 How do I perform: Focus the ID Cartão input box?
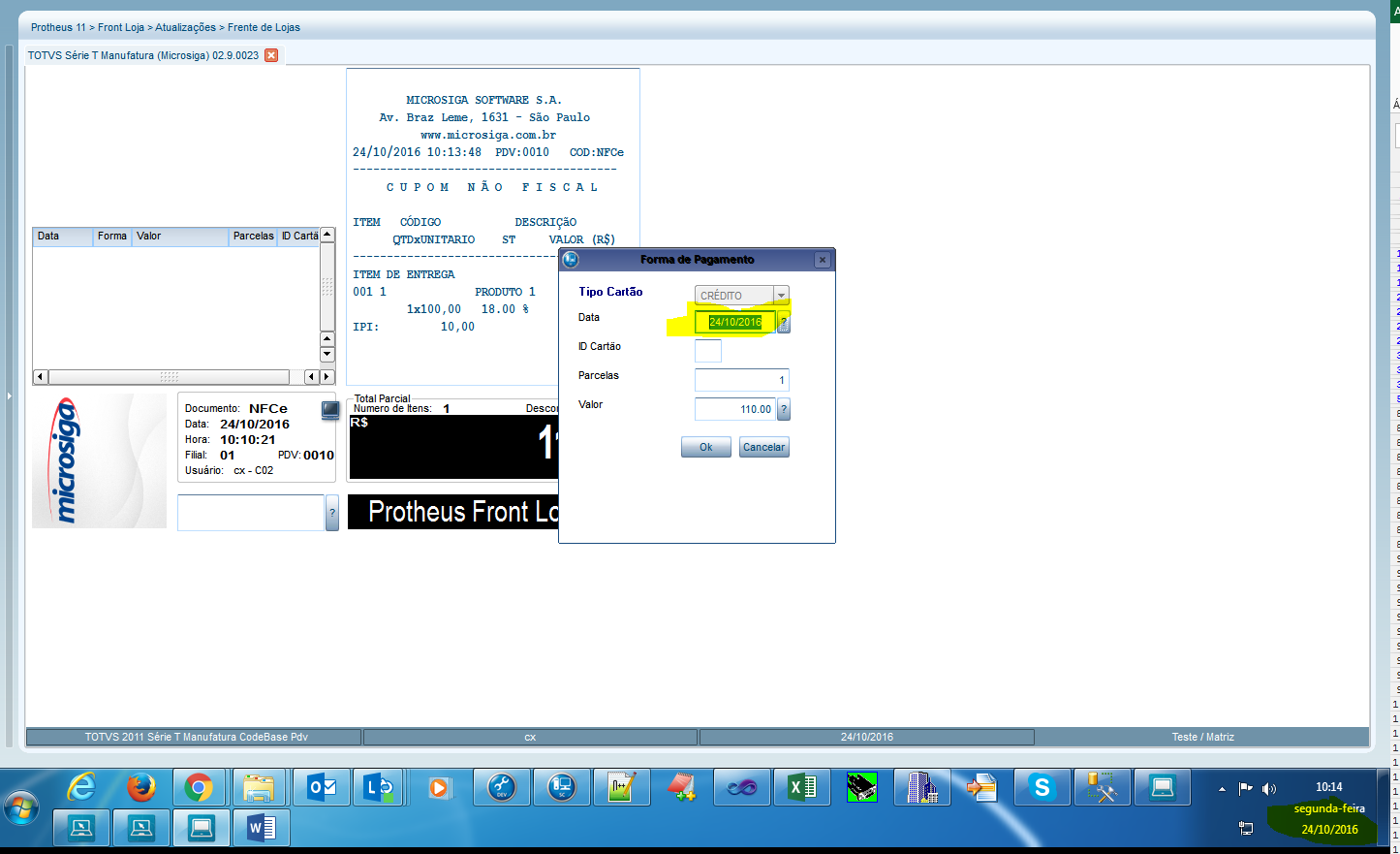(x=708, y=351)
